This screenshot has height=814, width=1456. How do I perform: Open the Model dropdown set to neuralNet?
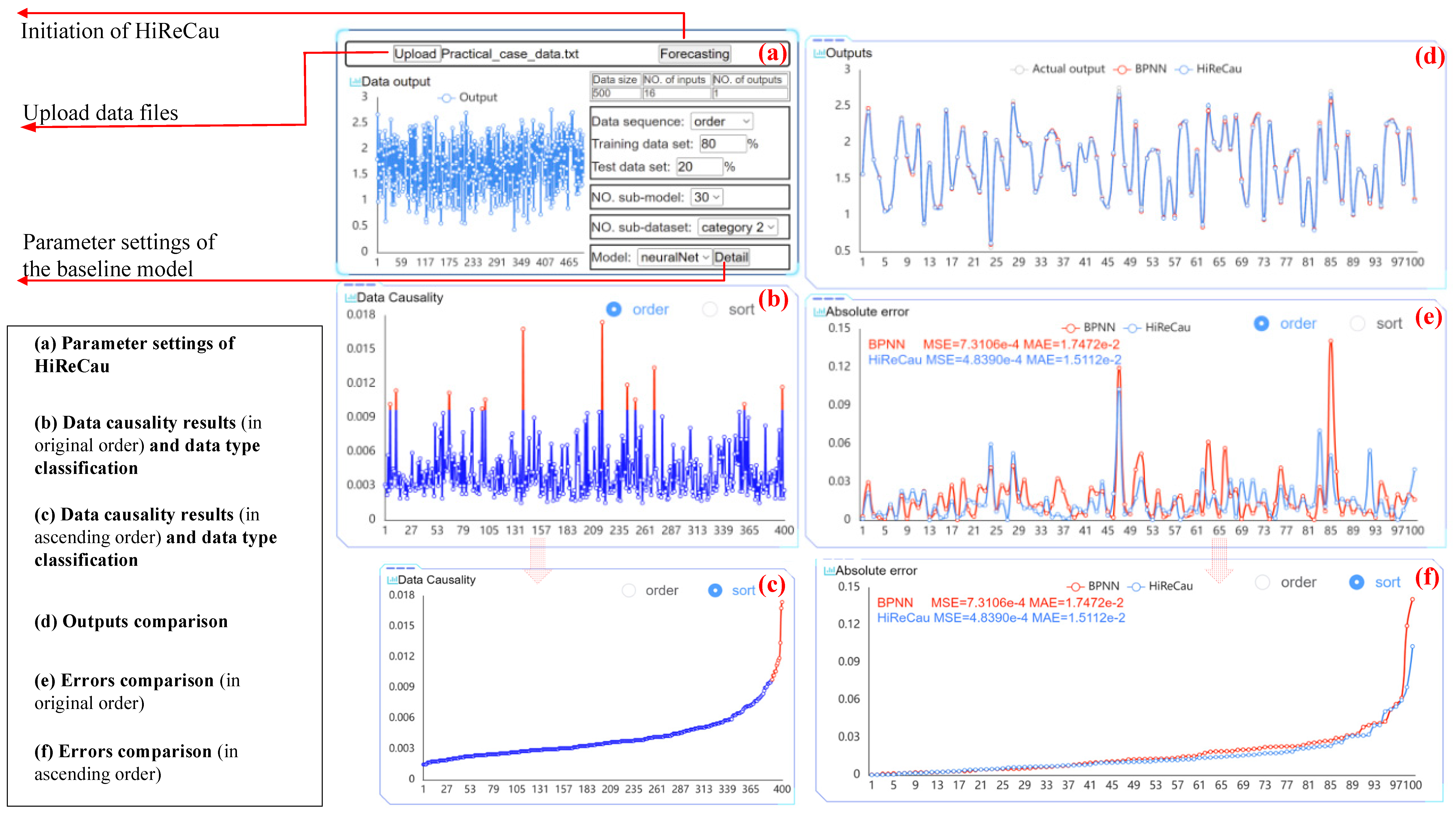click(x=674, y=257)
